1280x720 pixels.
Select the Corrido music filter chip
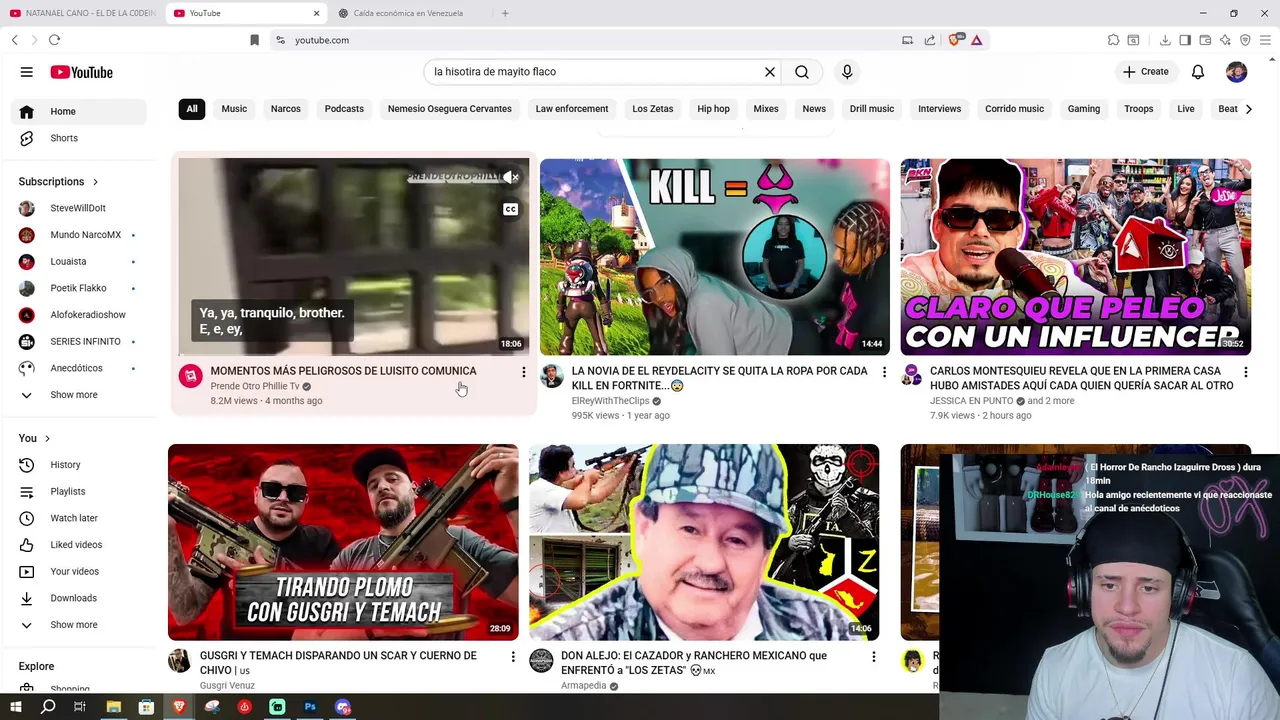[x=1014, y=109]
